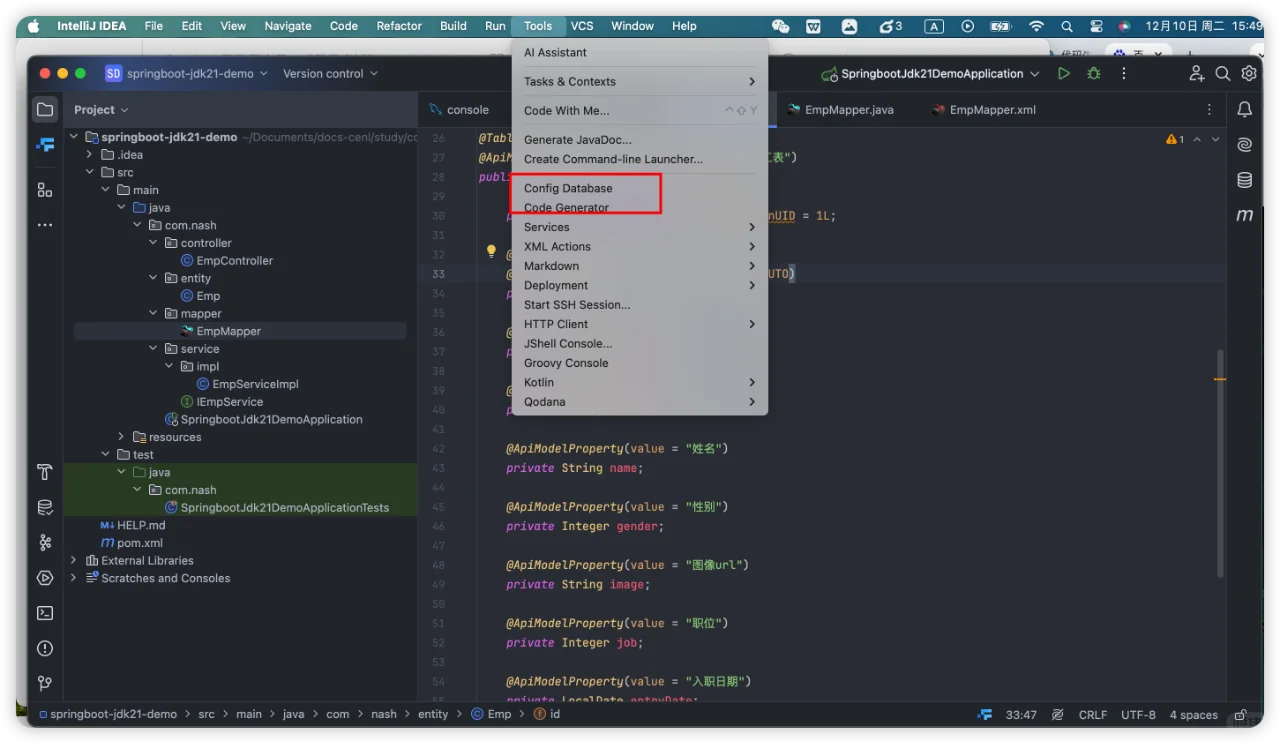Screen dimensions: 1280x743
Task: Open the Services tool window icon
Action: (x=45, y=577)
